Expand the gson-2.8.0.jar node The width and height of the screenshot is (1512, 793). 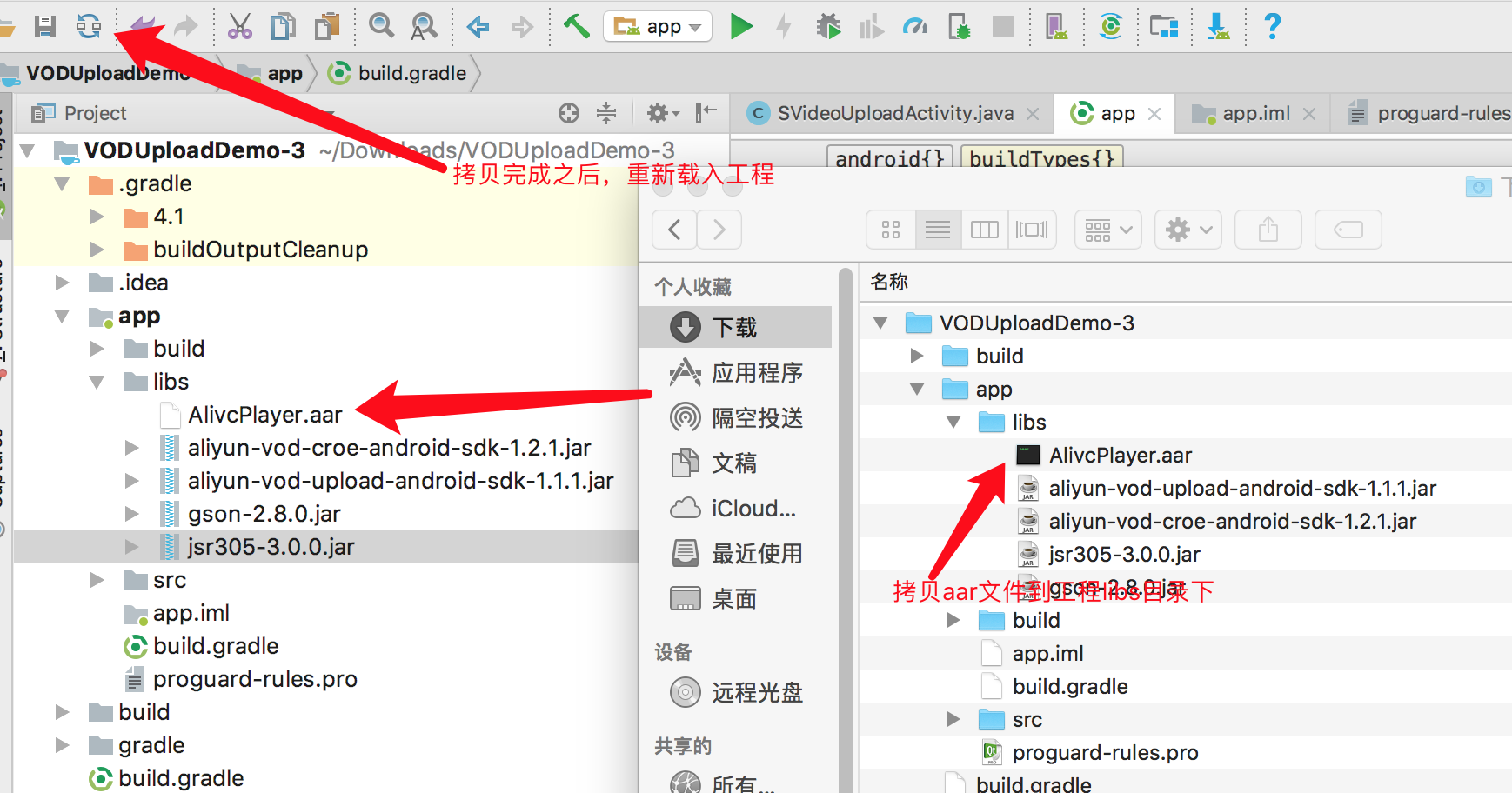pos(131,514)
